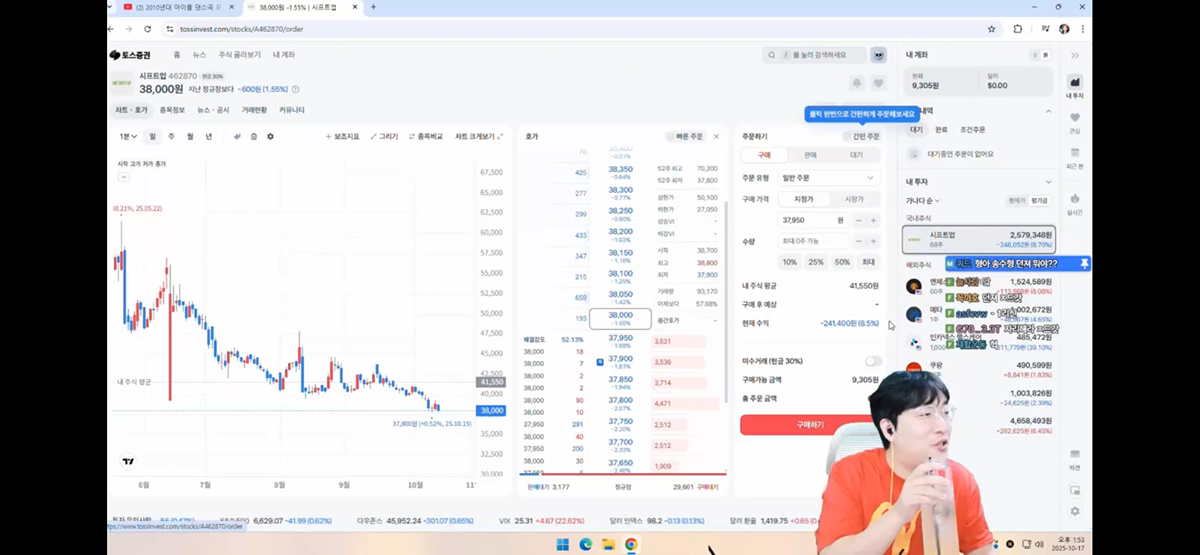Click the notification bell icon
Screen dimensions: 1200x555
pyautogui.click(x=856, y=83)
